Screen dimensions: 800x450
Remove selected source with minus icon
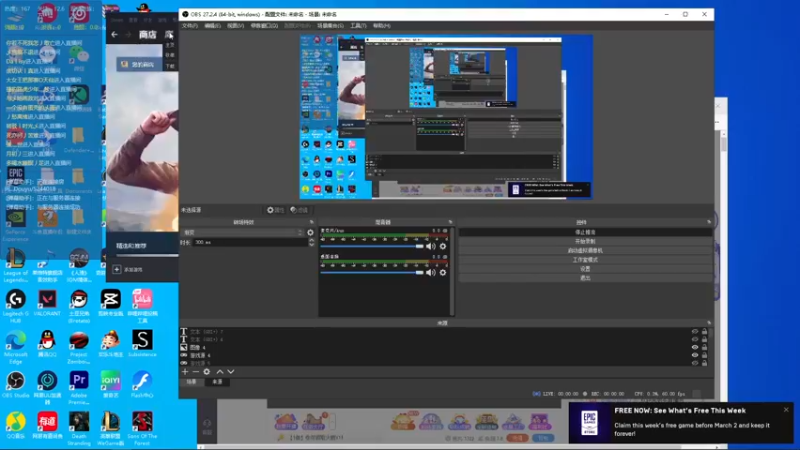pos(195,372)
